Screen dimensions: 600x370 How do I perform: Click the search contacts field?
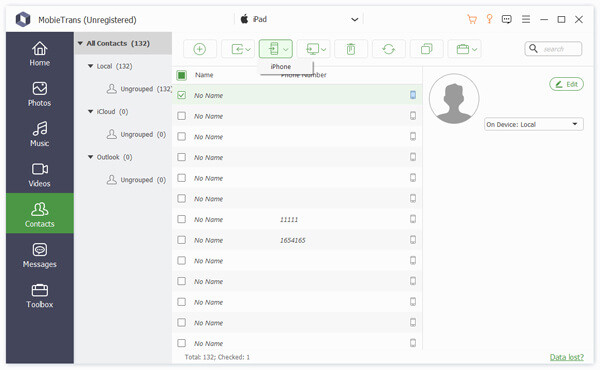pyautogui.click(x=553, y=49)
